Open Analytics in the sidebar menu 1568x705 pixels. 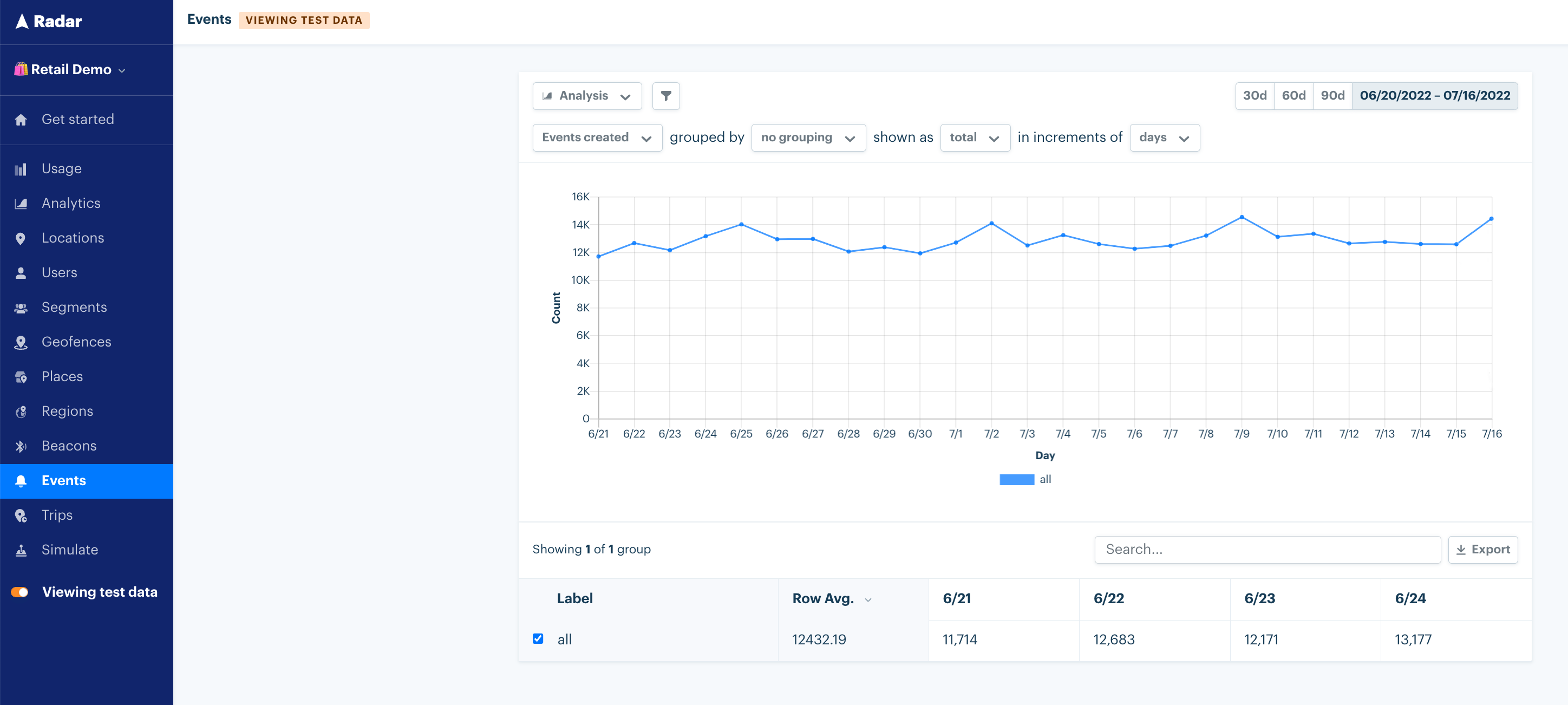70,204
